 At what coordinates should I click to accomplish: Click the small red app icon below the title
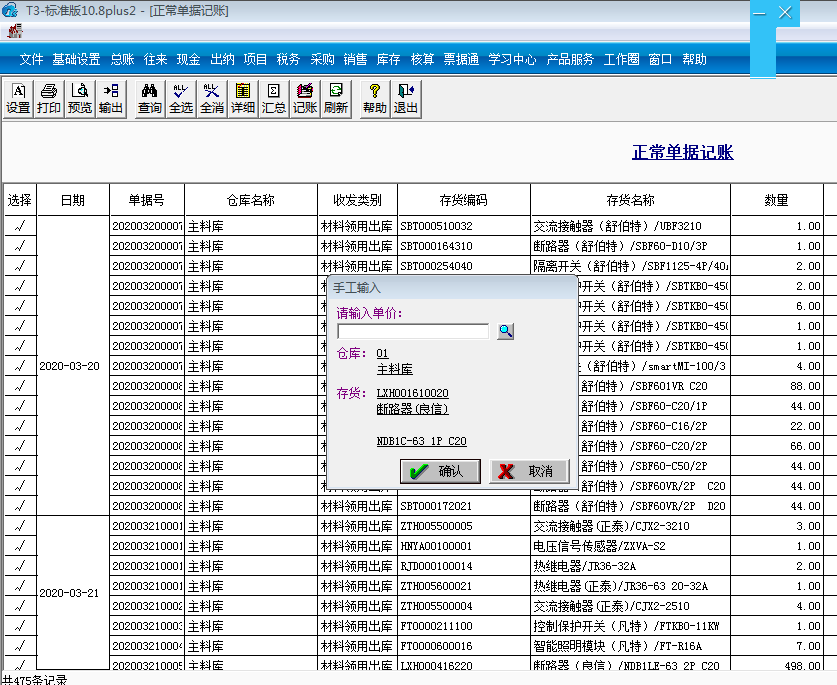tap(14, 31)
